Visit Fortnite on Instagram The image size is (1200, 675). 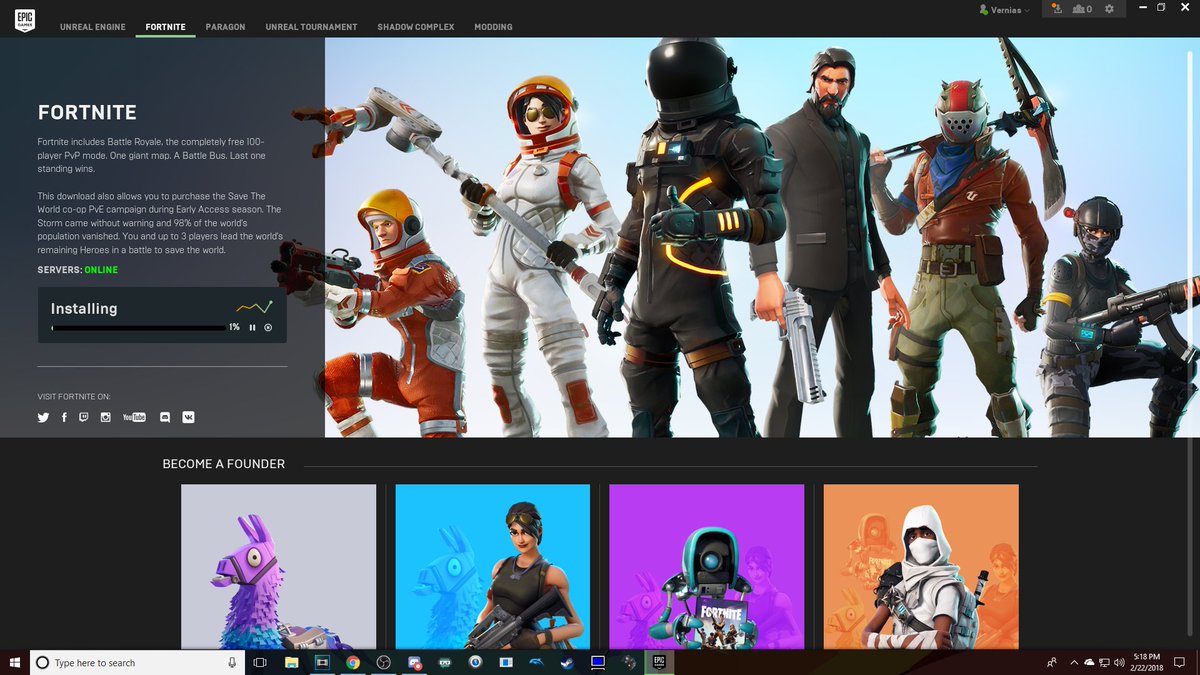point(106,417)
